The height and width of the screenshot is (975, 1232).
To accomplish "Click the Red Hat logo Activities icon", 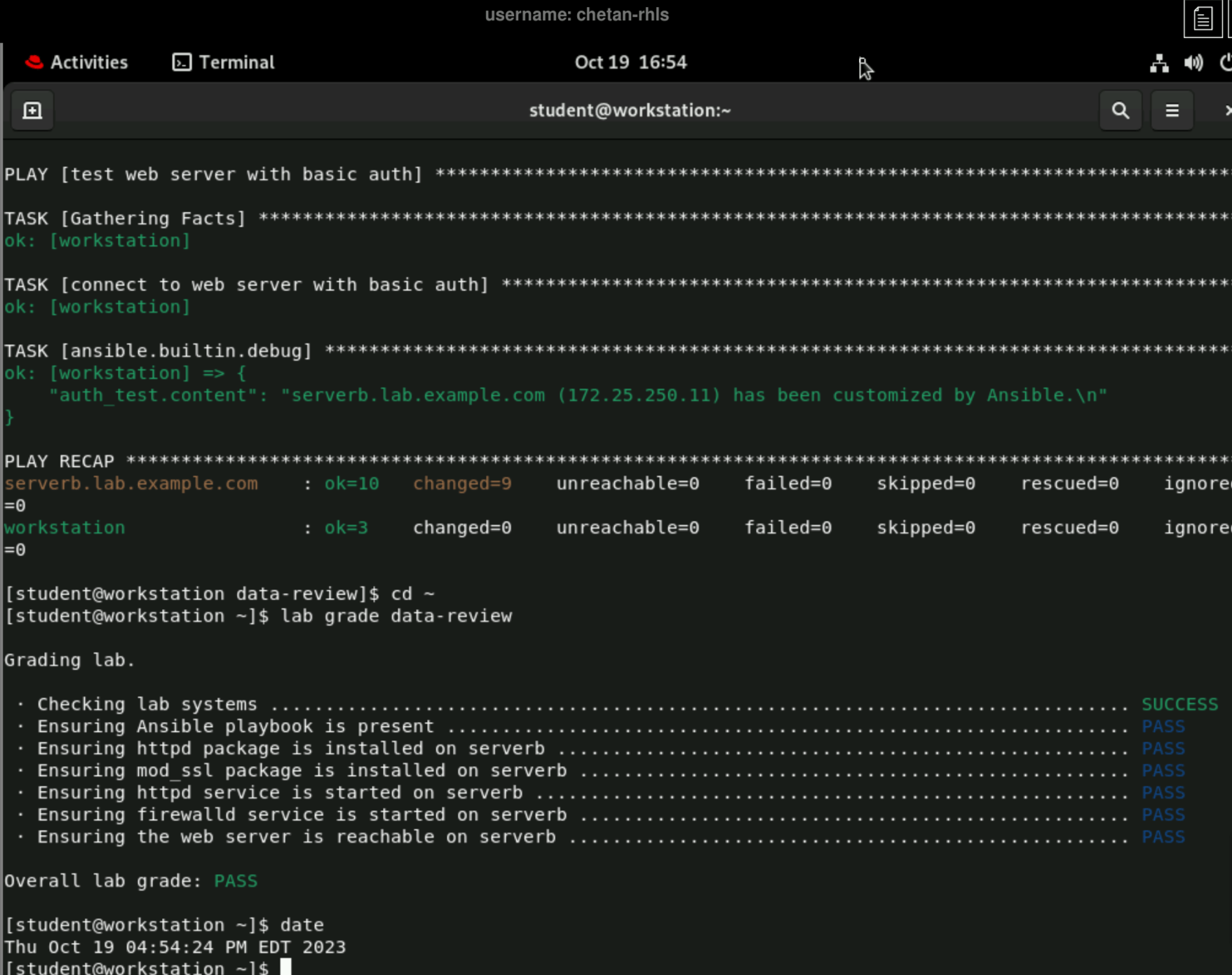I will tap(34, 62).
